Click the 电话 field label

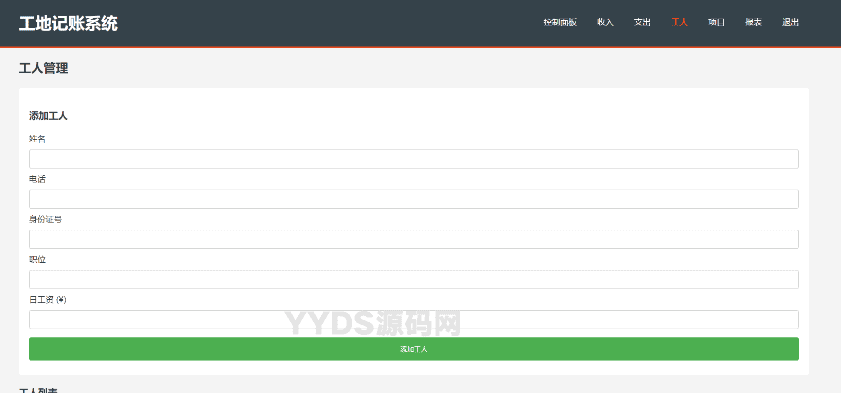point(38,179)
